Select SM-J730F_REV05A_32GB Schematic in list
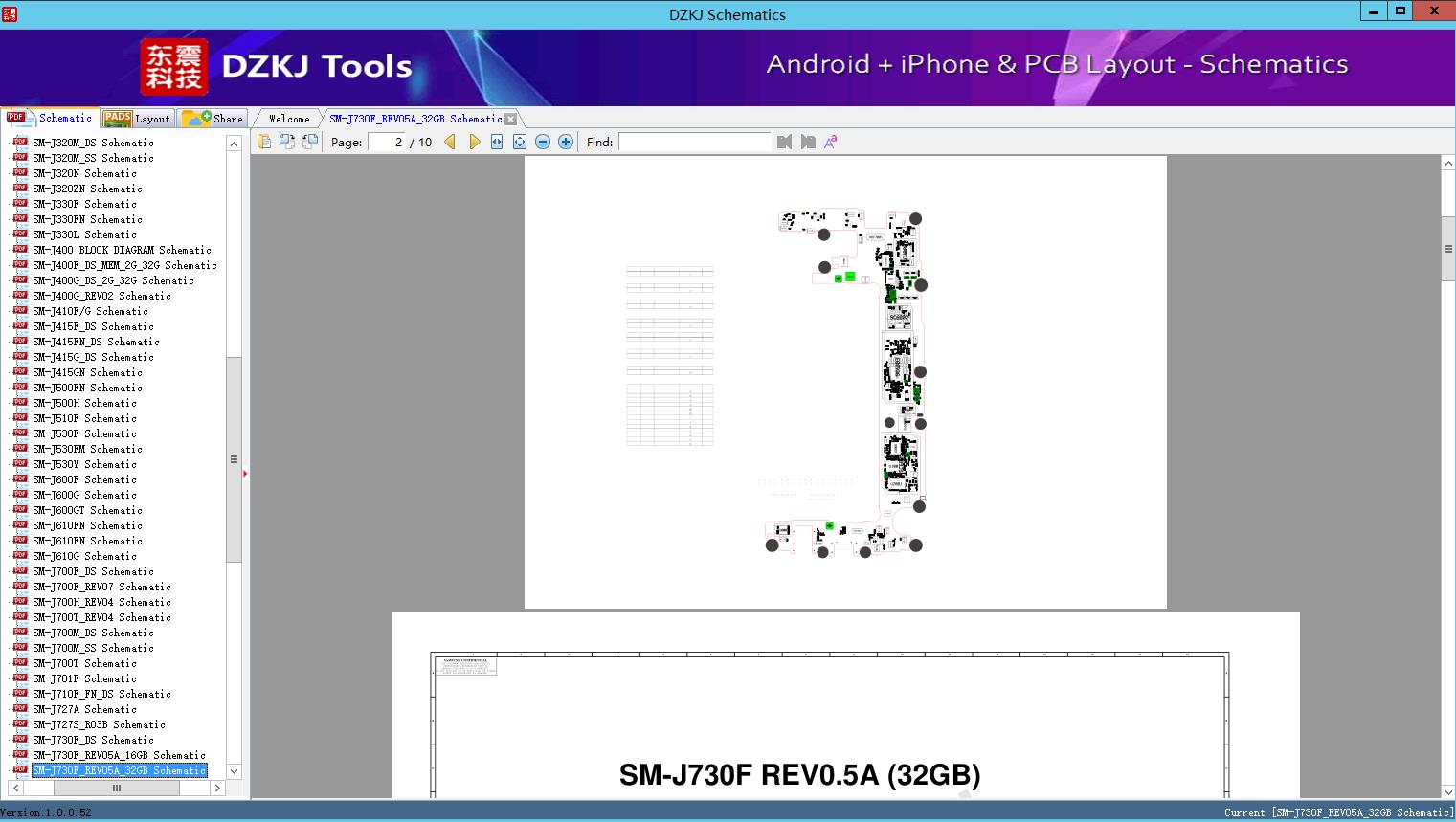 click(119, 770)
